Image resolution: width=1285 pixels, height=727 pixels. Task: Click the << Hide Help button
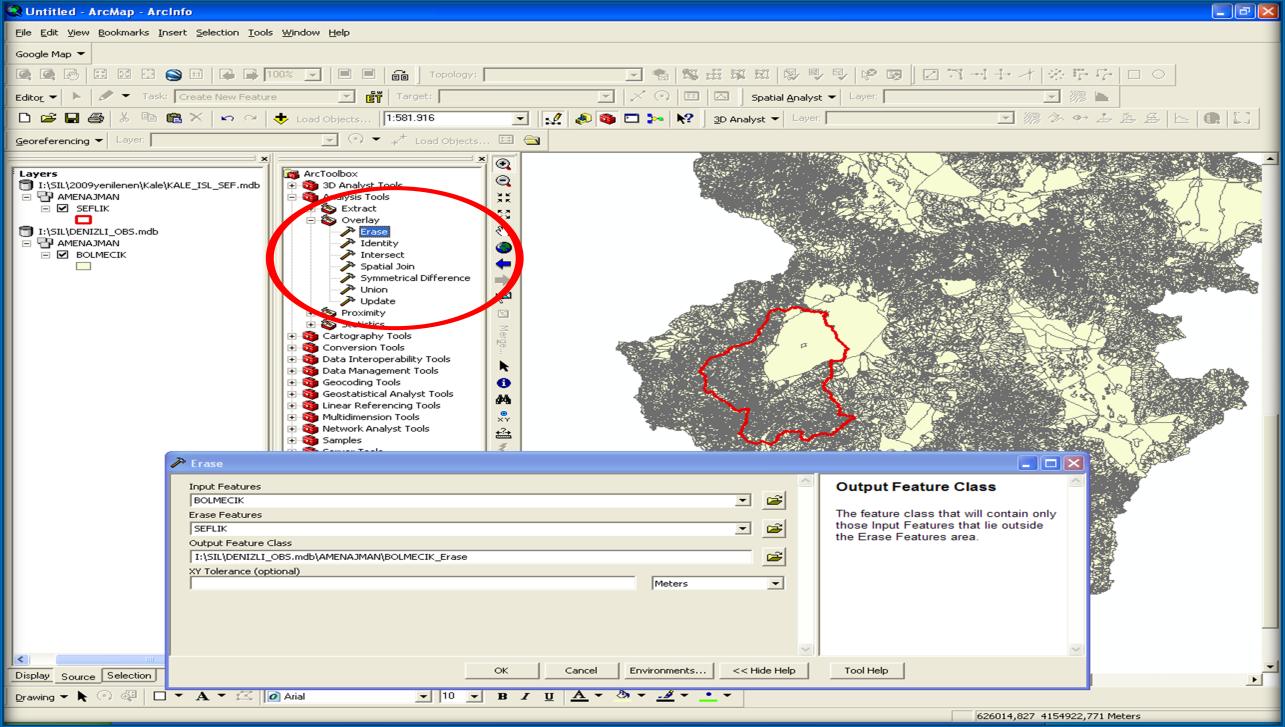point(764,670)
